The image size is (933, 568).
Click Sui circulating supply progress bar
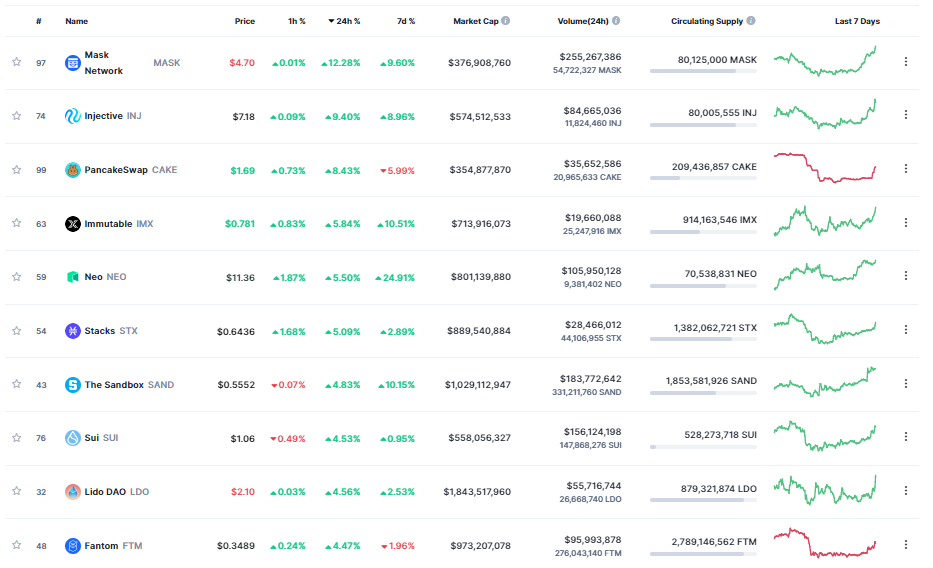703,447
